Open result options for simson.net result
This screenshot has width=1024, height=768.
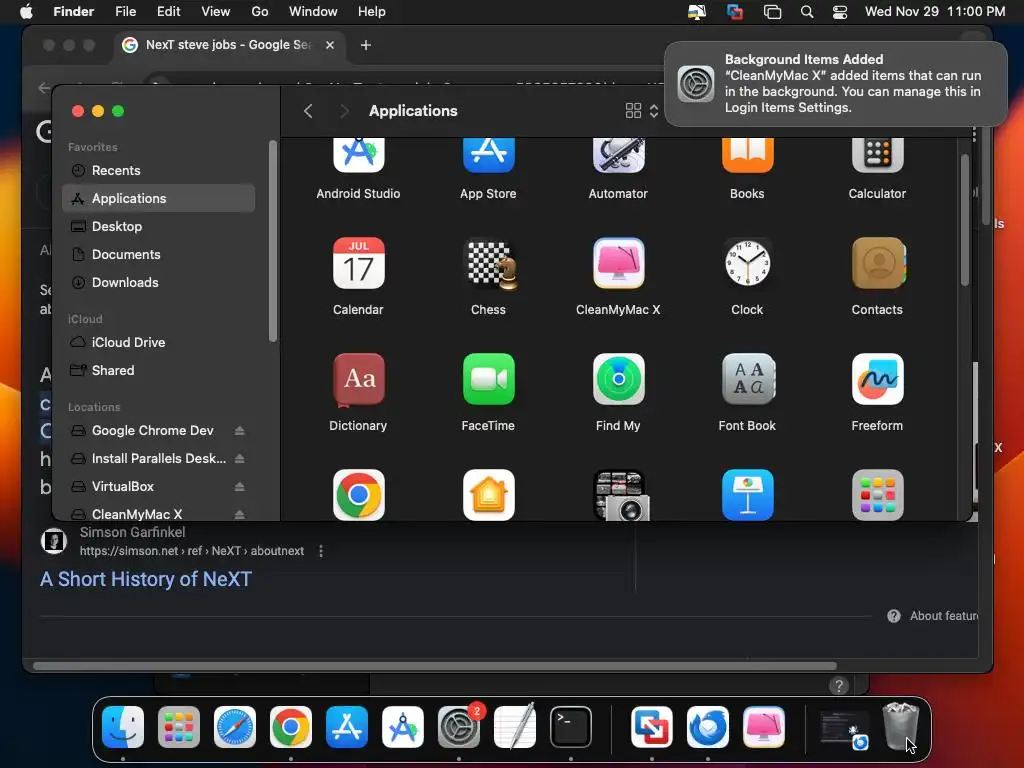click(321, 551)
